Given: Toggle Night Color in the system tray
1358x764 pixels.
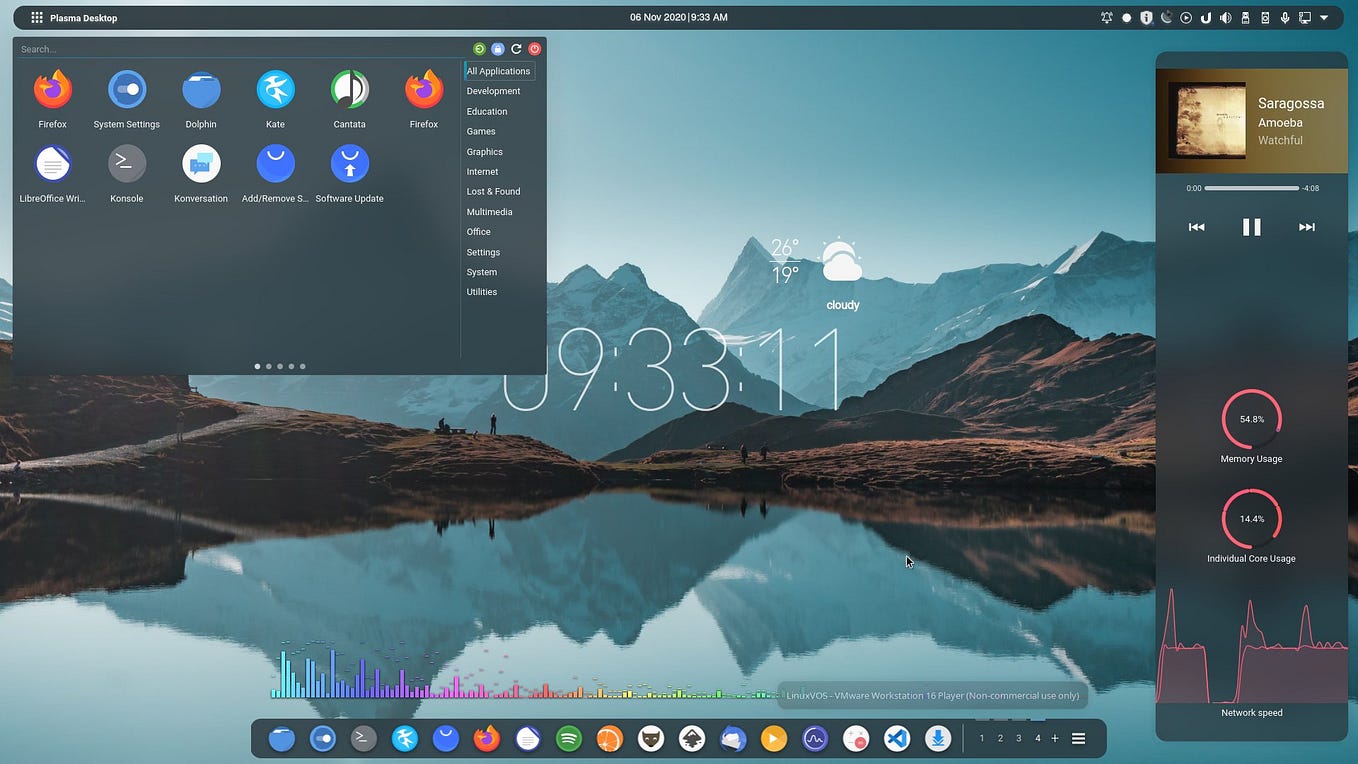Looking at the screenshot, I should coord(1166,17).
